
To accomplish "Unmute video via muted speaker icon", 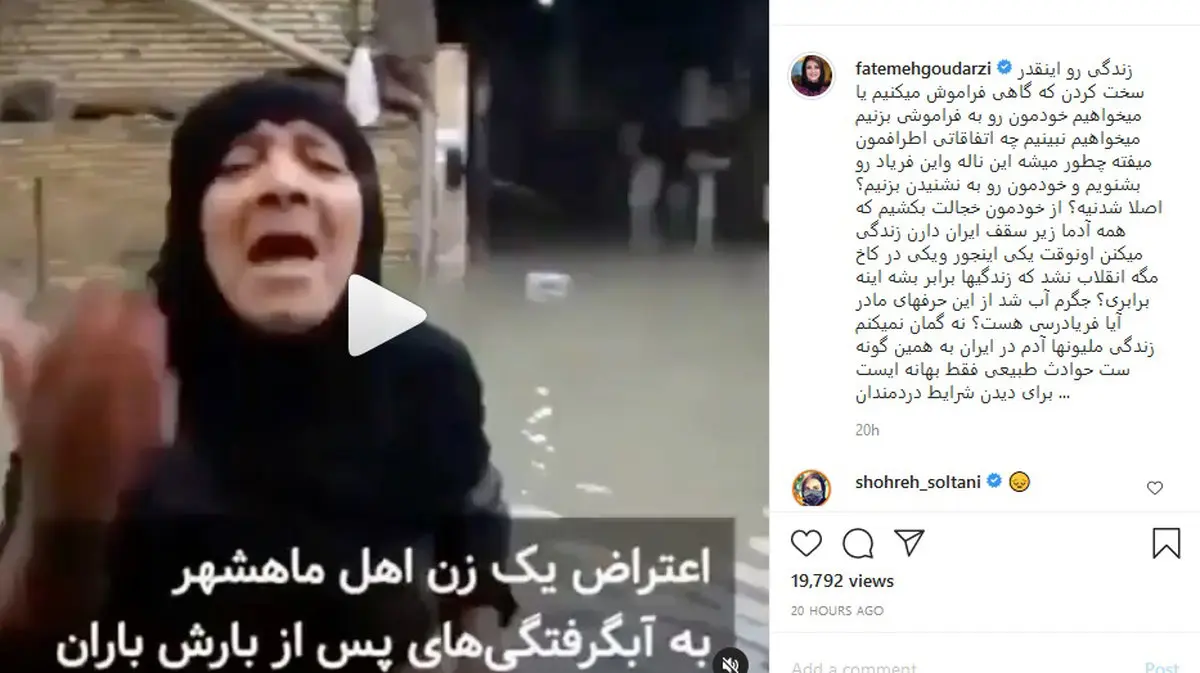I will [733, 661].
